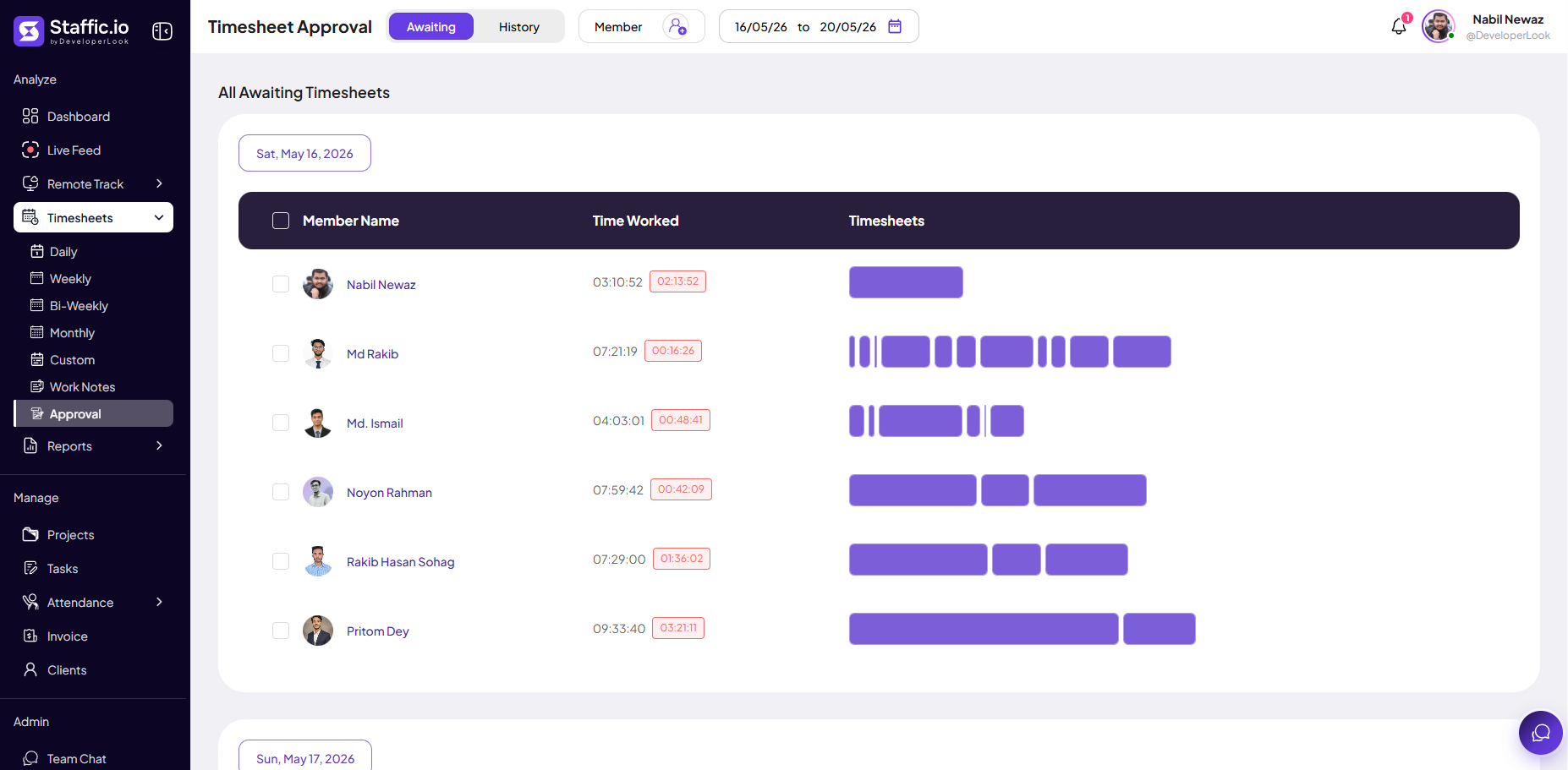
Task: Open the Custom timesheet icon
Action: point(37,359)
